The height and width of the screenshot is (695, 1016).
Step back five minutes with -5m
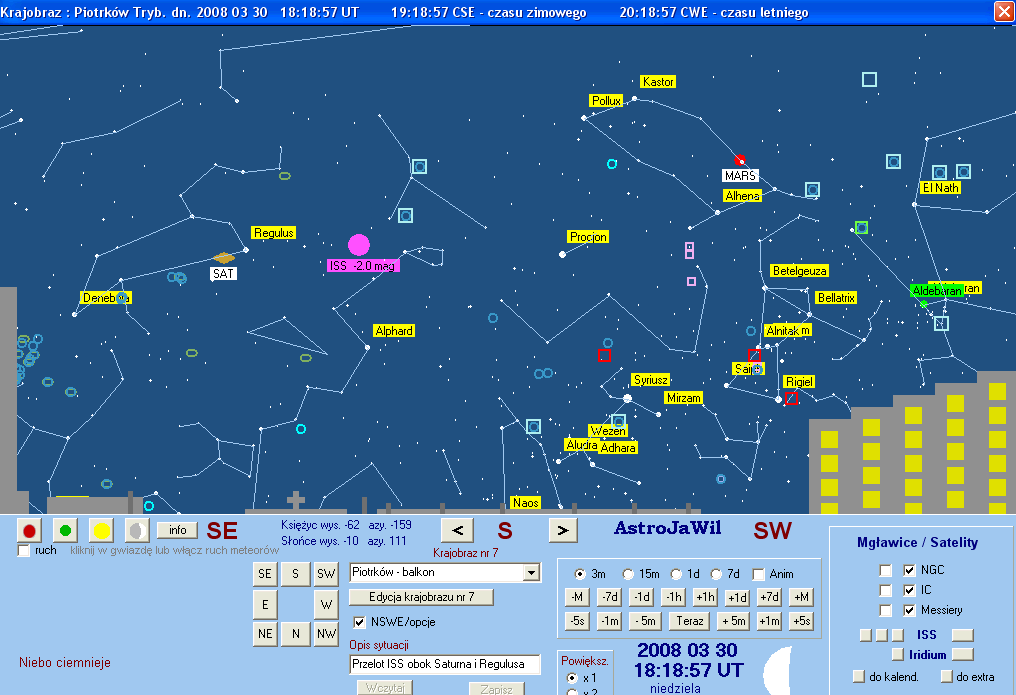pyautogui.click(x=645, y=621)
